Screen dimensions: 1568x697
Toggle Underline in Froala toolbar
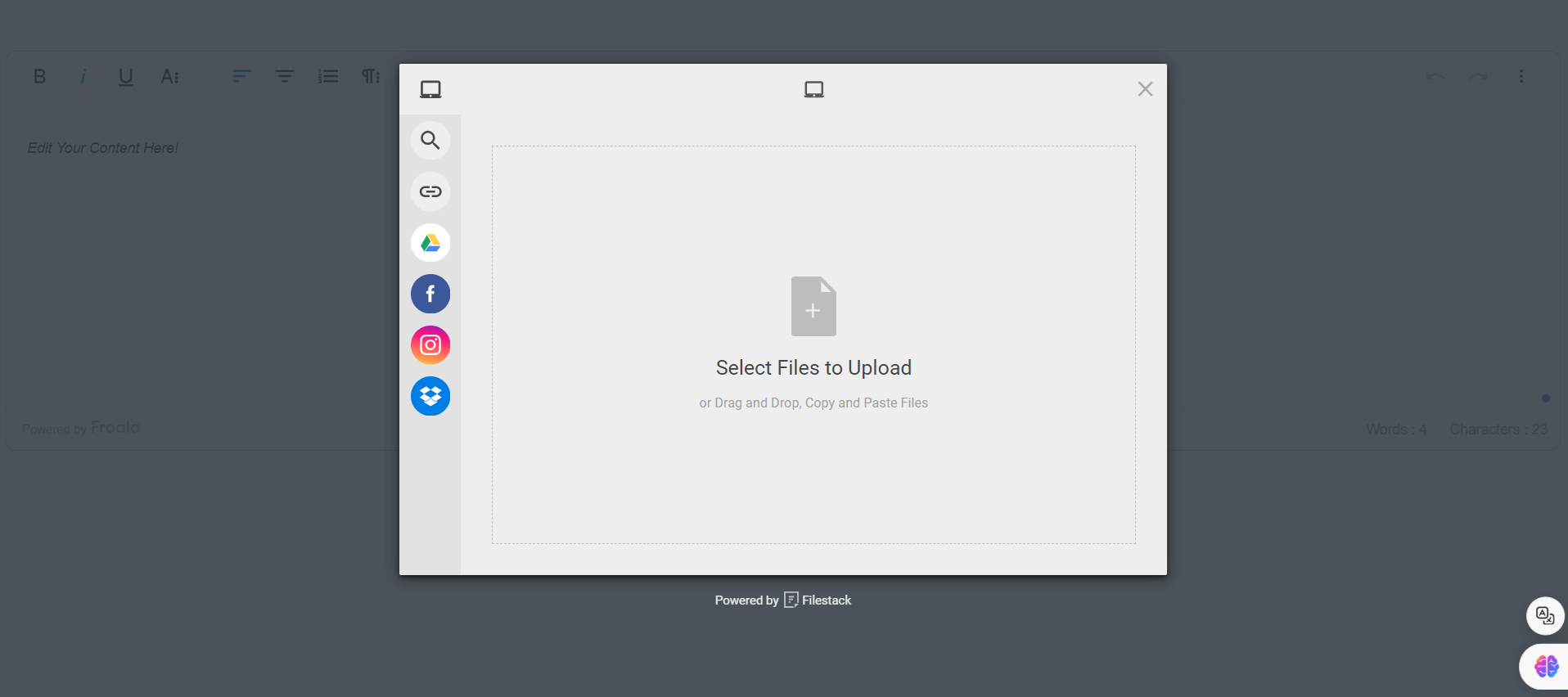click(x=125, y=77)
